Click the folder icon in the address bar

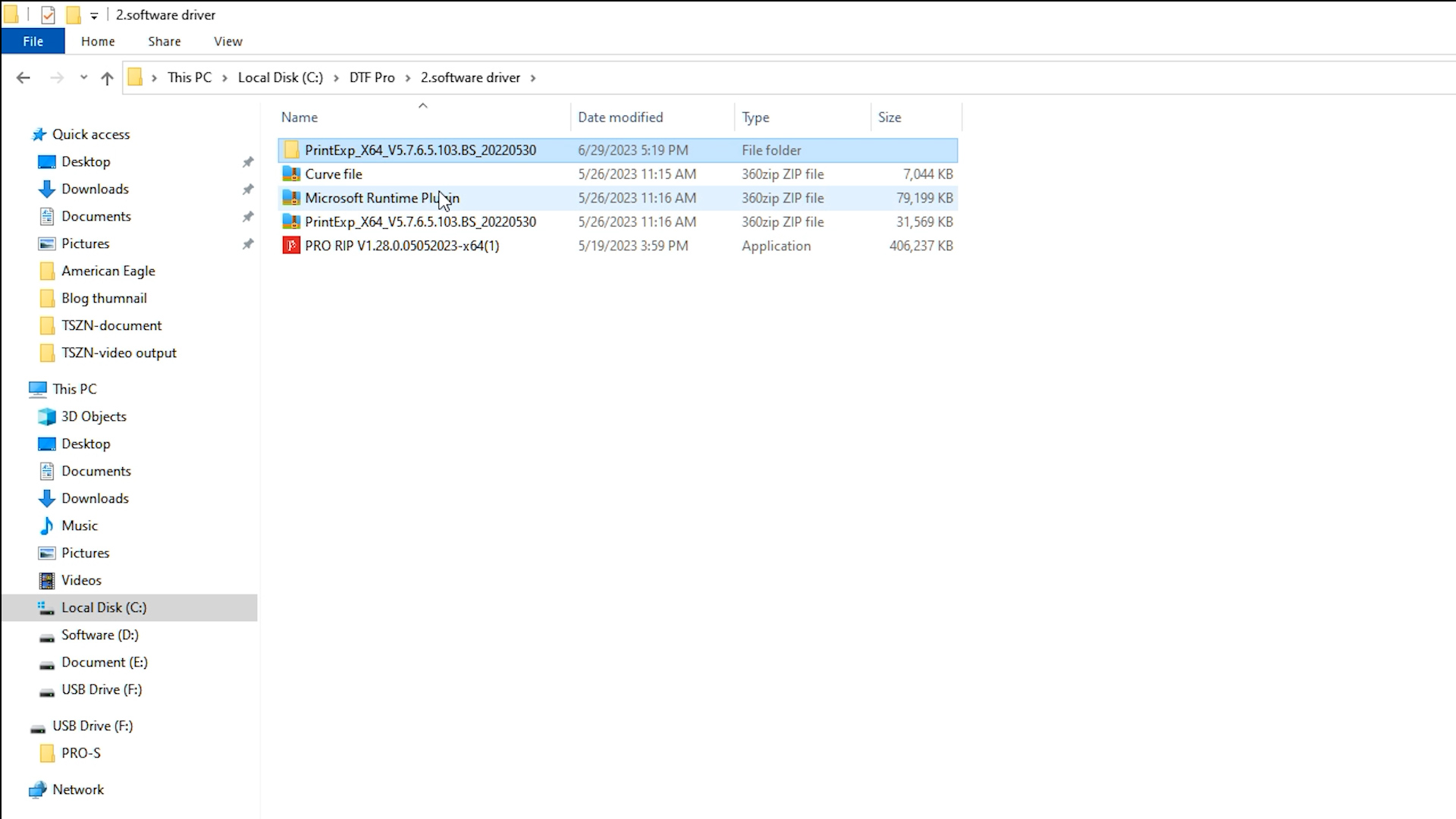pos(135,77)
